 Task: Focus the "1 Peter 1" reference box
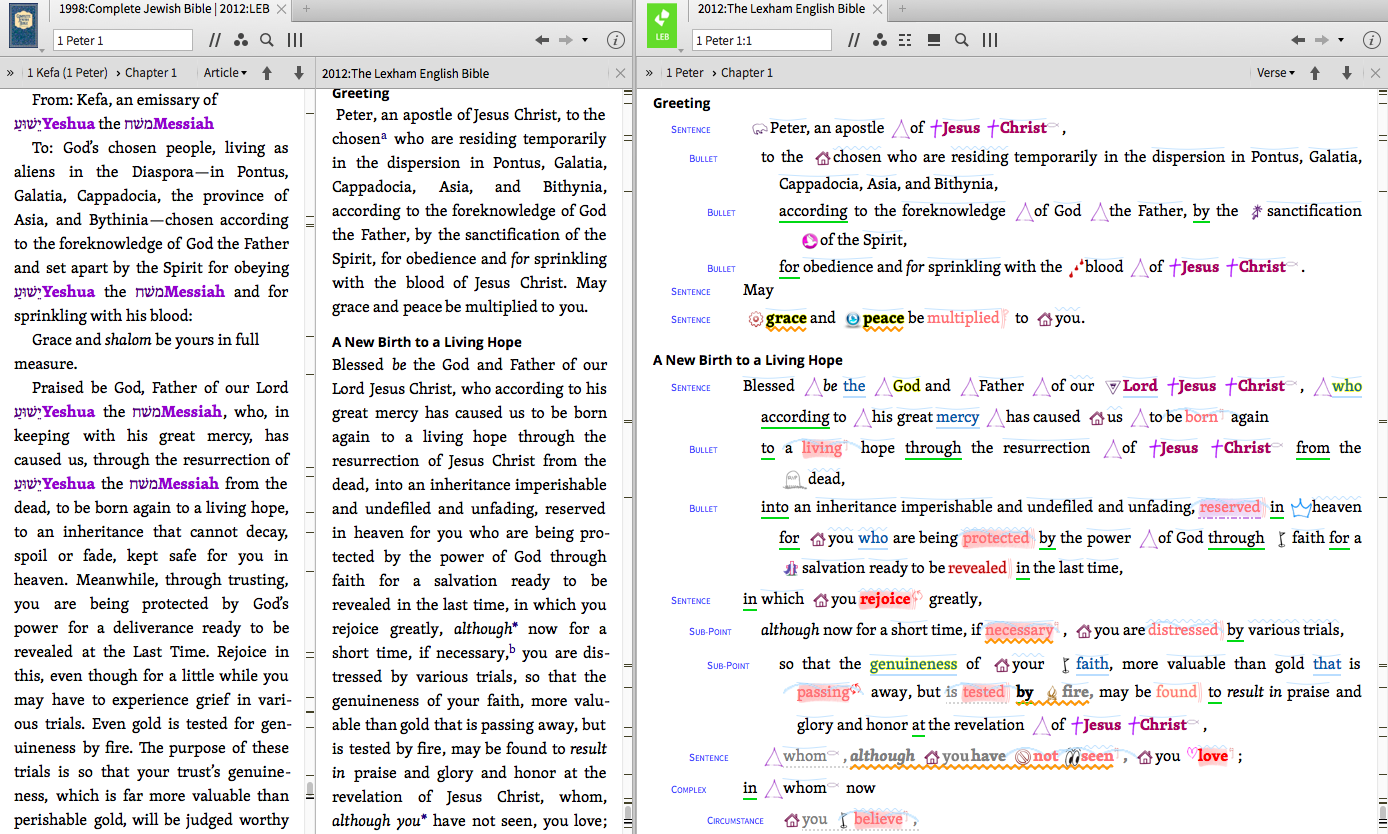point(123,40)
